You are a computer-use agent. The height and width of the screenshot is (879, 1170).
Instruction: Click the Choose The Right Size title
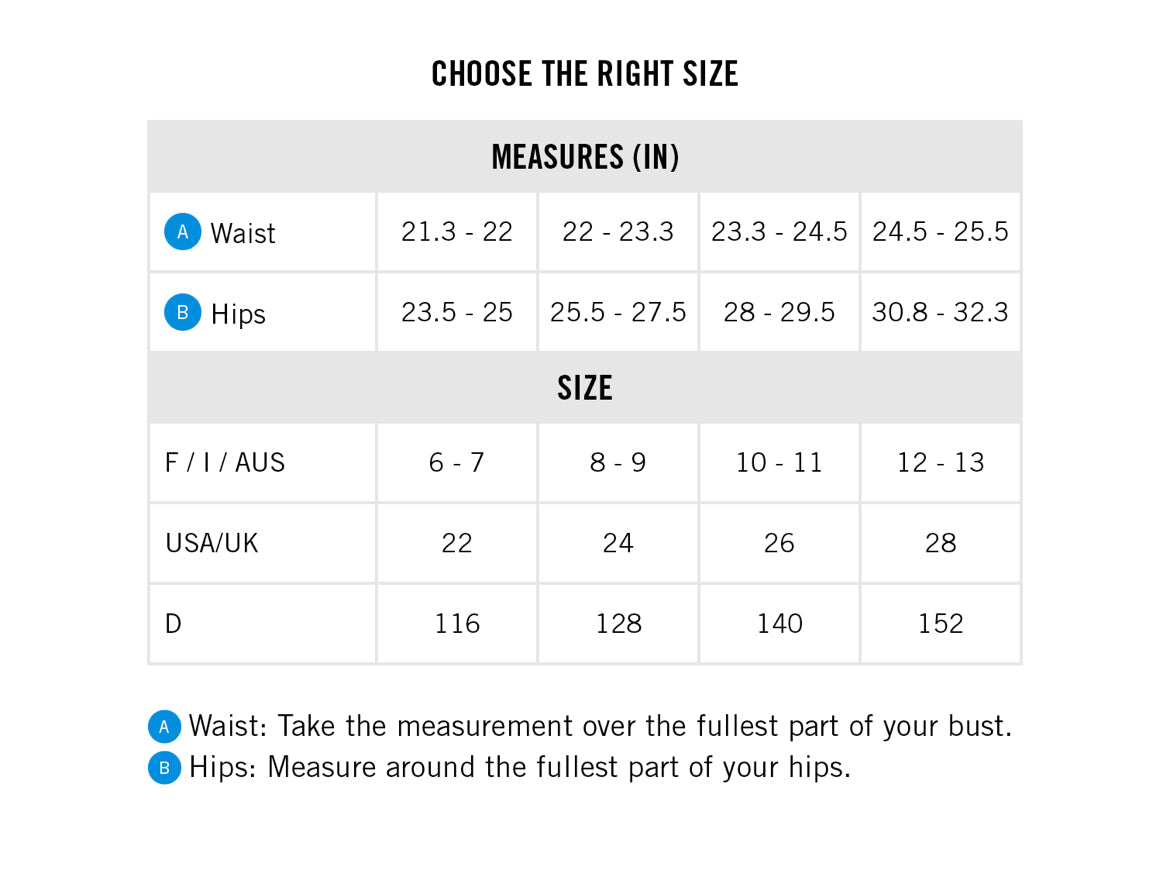click(585, 74)
